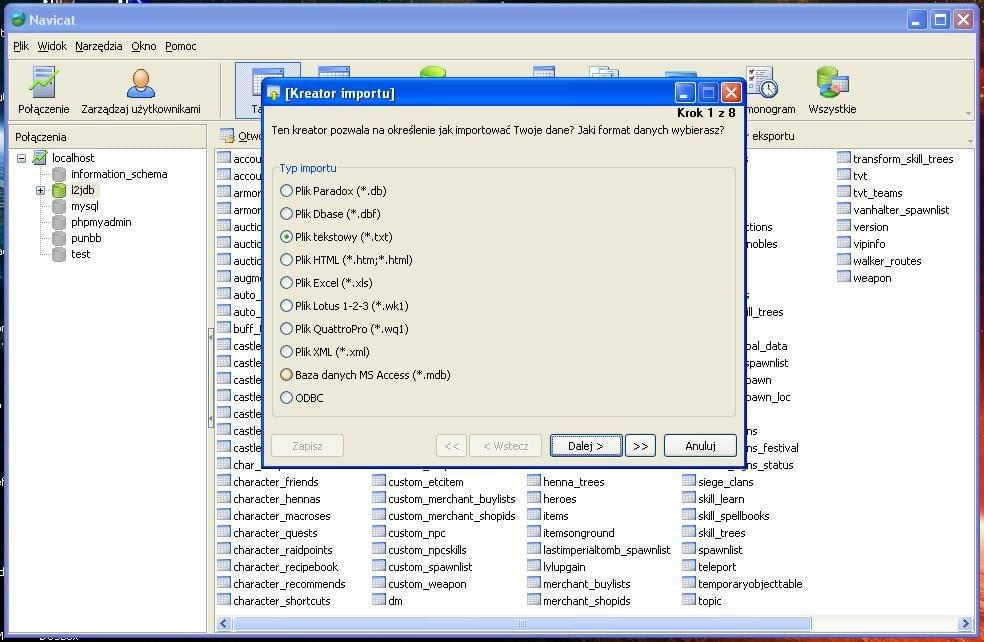The image size is (984, 642).
Task: Select the character_shortcuts table
Action: click(x=282, y=601)
